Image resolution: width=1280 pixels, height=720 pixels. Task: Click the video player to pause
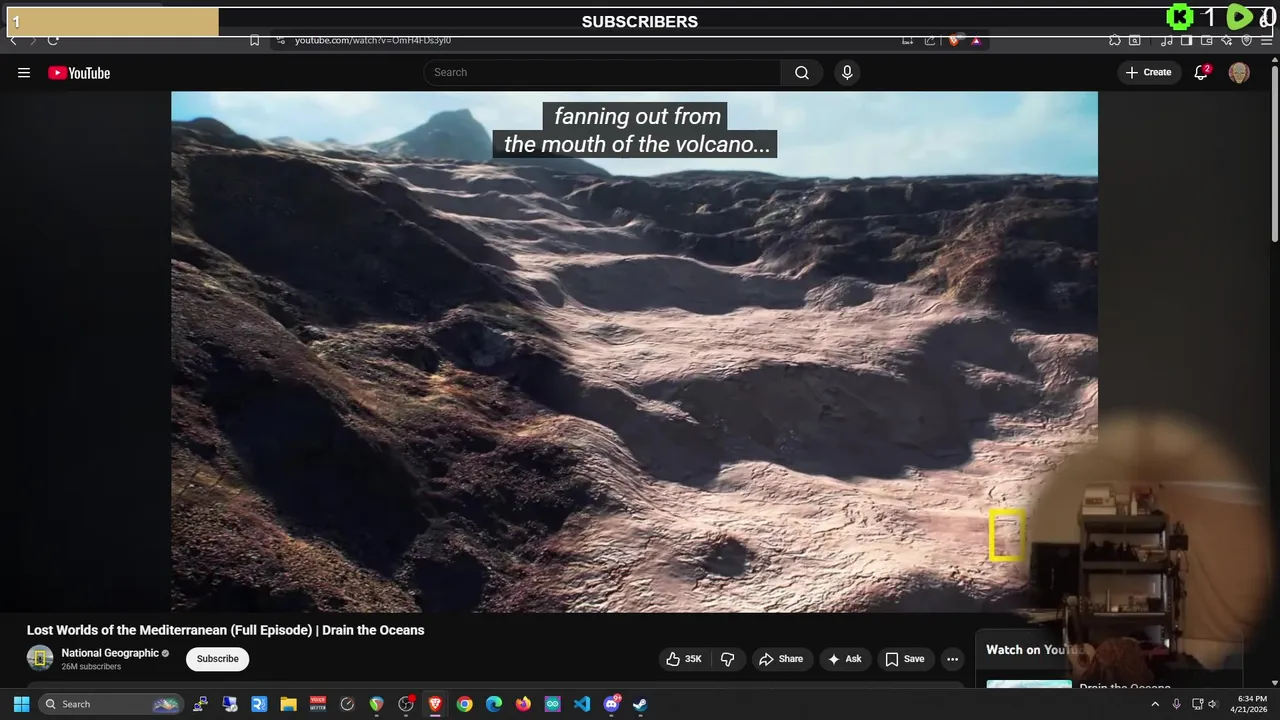[x=634, y=352]
